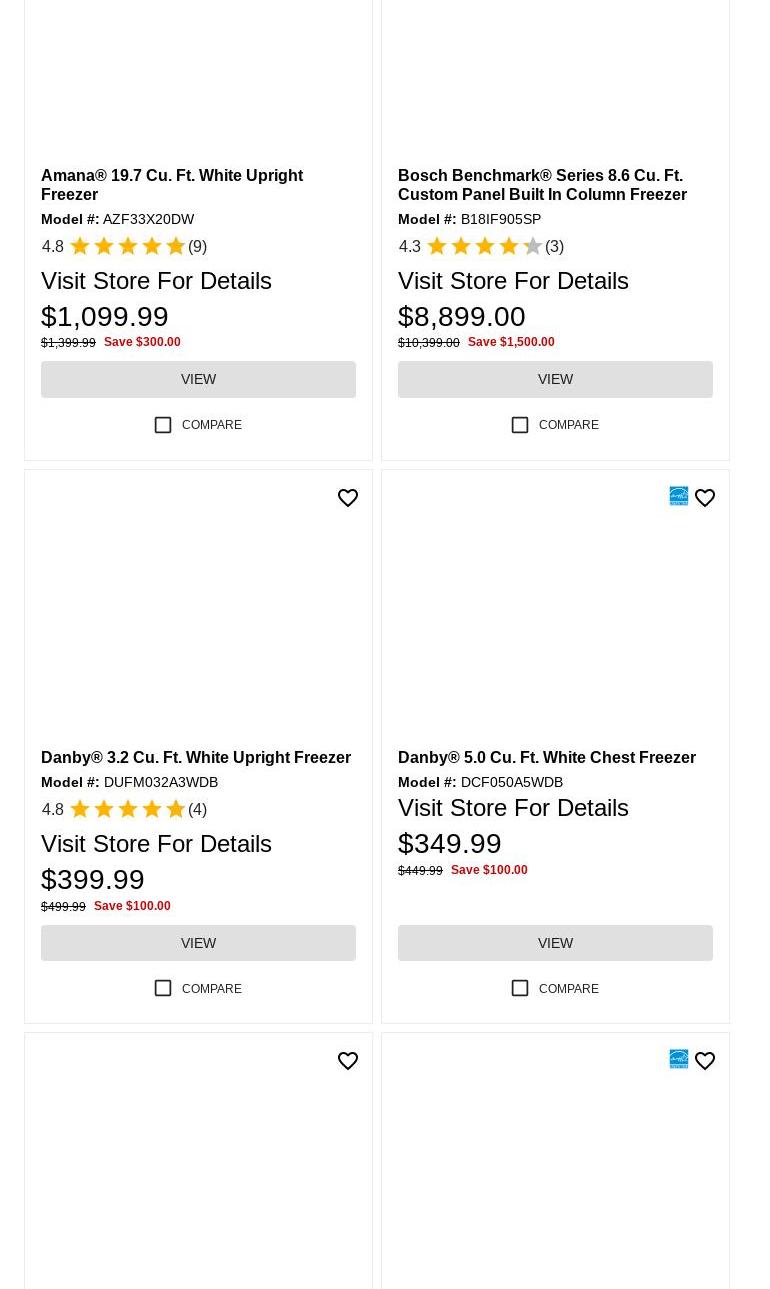
Task: View the Danby 5.0 Cu. Ft. chest freezer
Action: click(555, 943)
